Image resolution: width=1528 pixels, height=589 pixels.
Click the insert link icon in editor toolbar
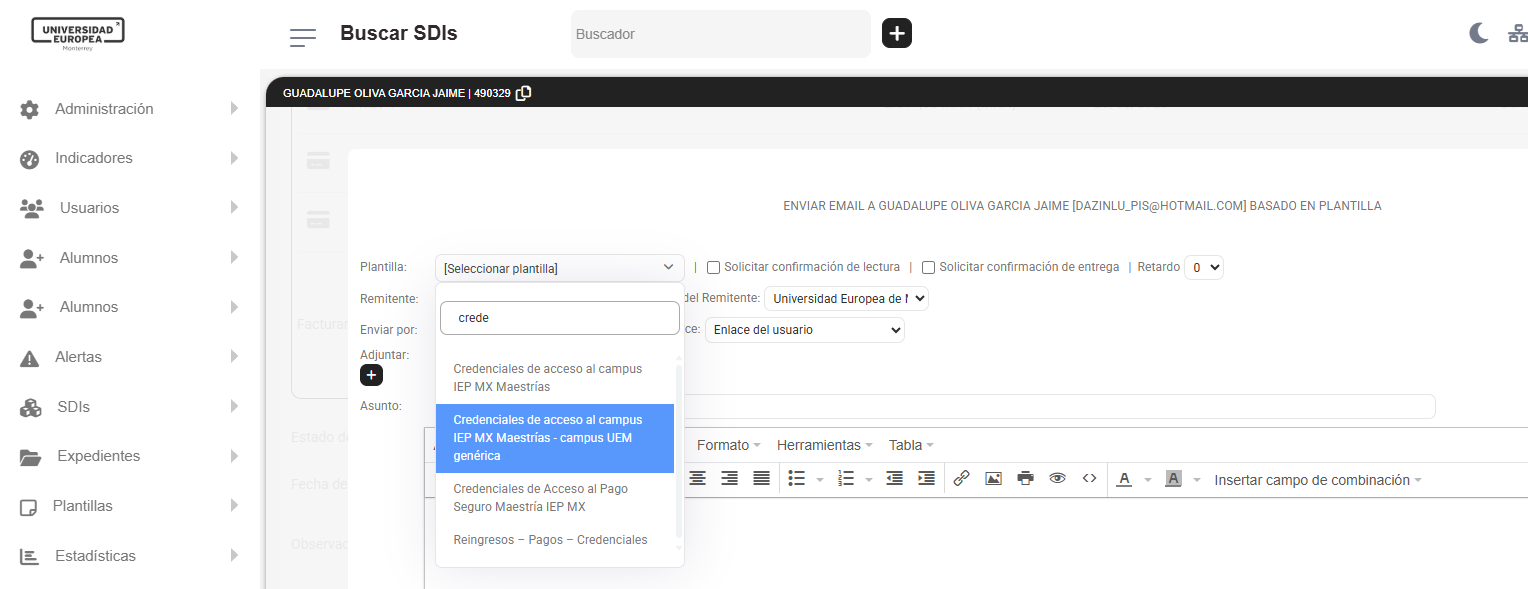961,479
